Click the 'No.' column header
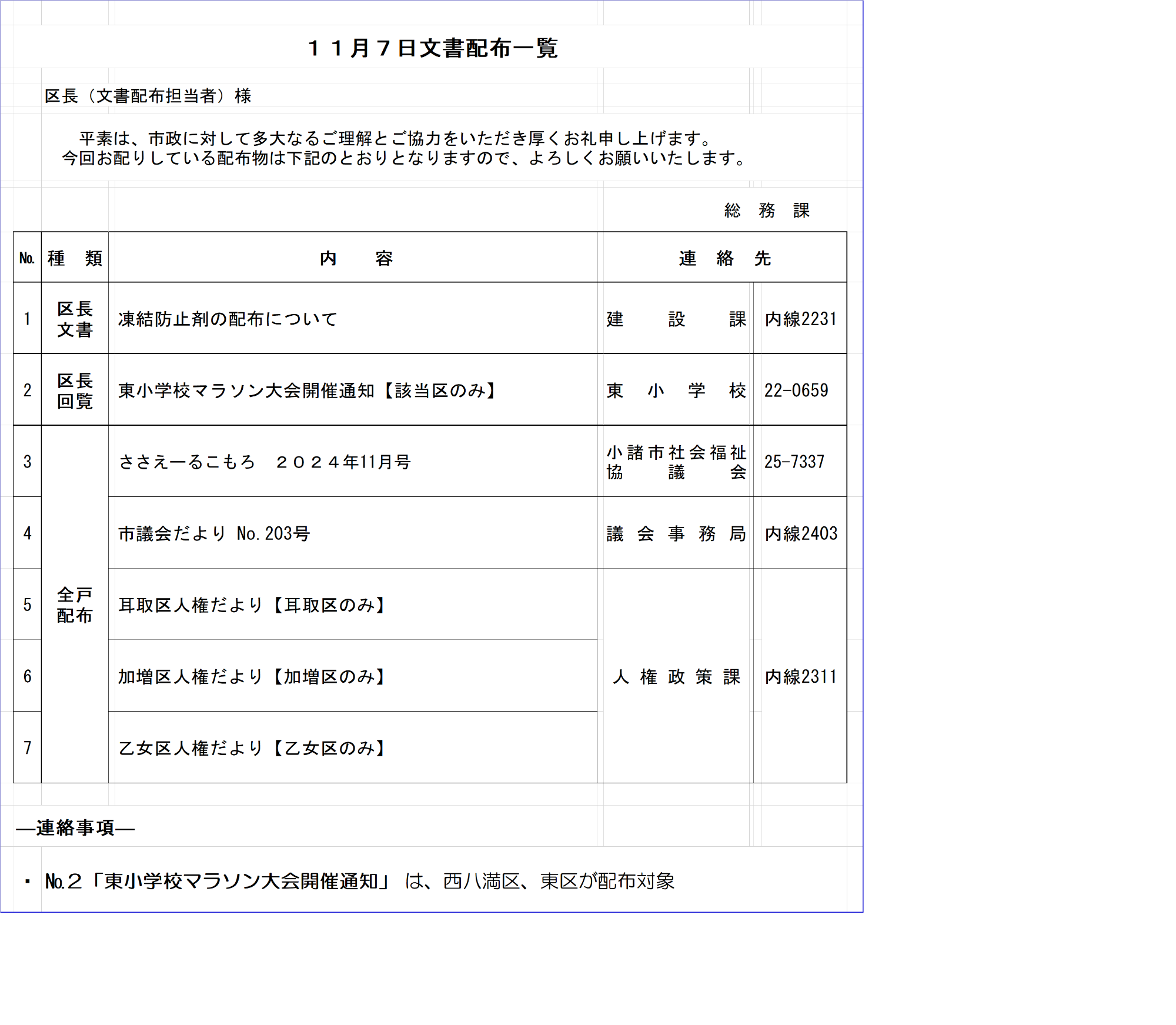Image resolution: width=1176 pixels, height=1025 pixels. coord(27,258)
